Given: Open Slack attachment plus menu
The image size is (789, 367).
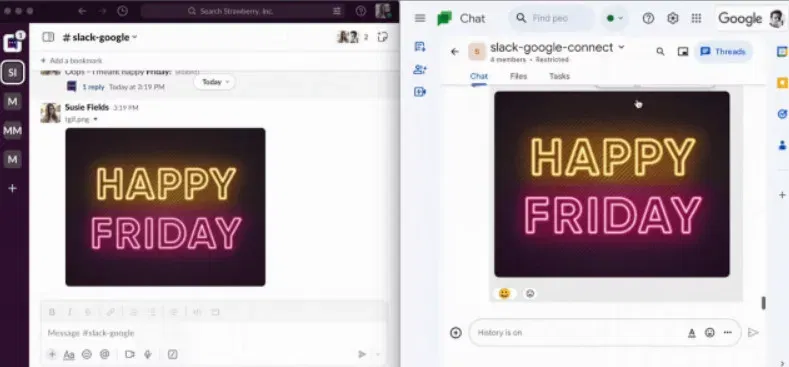Looking at the screenshot, I should point(52,354).
